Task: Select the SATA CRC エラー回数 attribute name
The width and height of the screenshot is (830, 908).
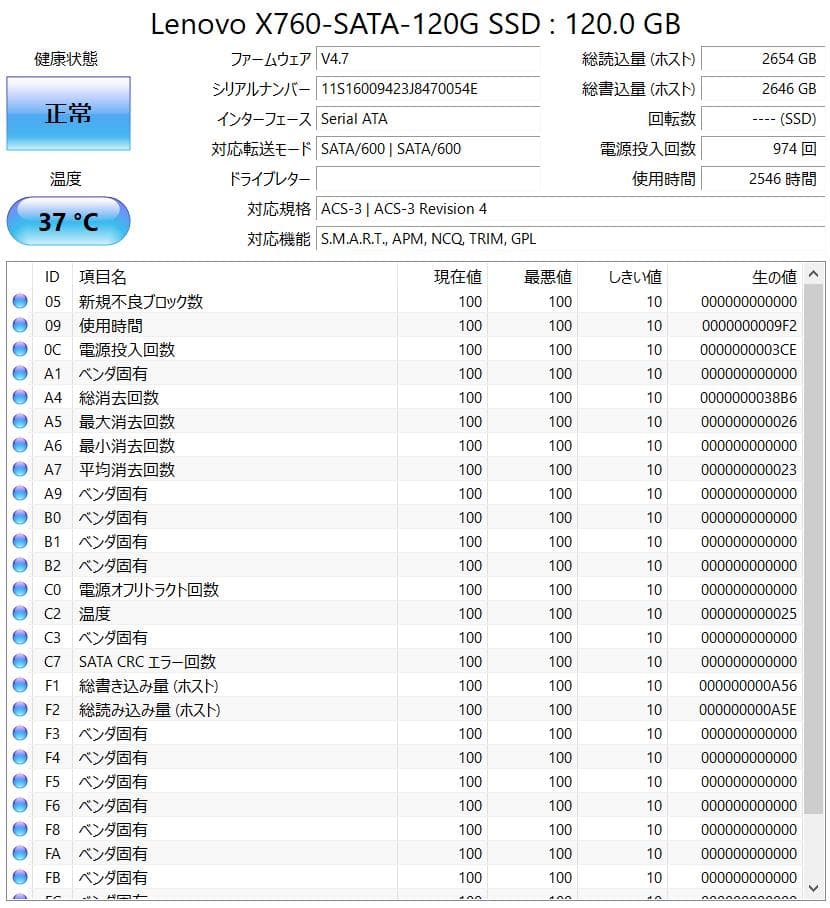Action: 147,661
